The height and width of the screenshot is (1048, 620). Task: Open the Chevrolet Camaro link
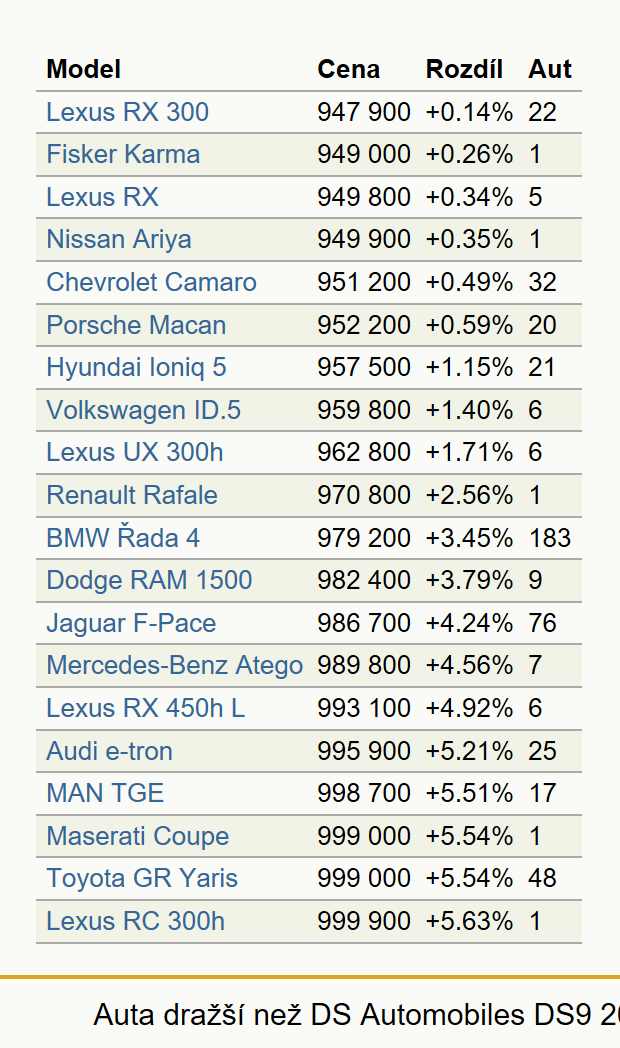[x=152, y=282]
